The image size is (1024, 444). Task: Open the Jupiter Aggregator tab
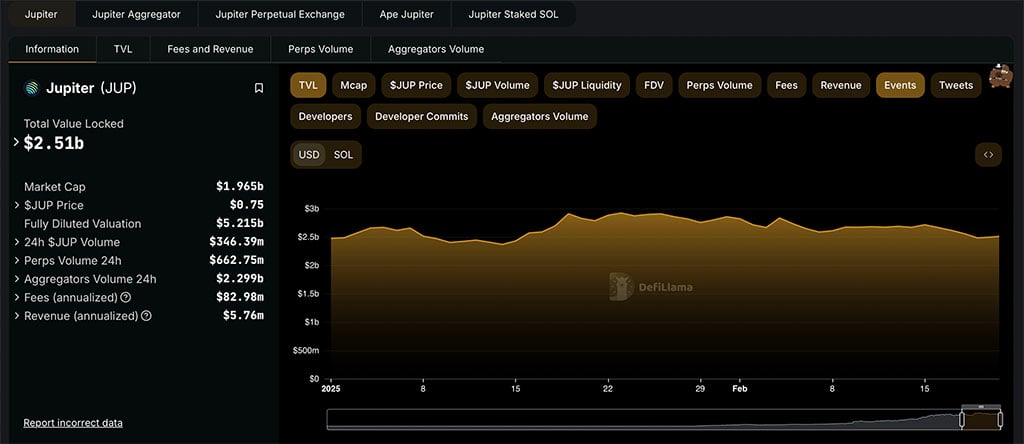[x=136, y=14]
